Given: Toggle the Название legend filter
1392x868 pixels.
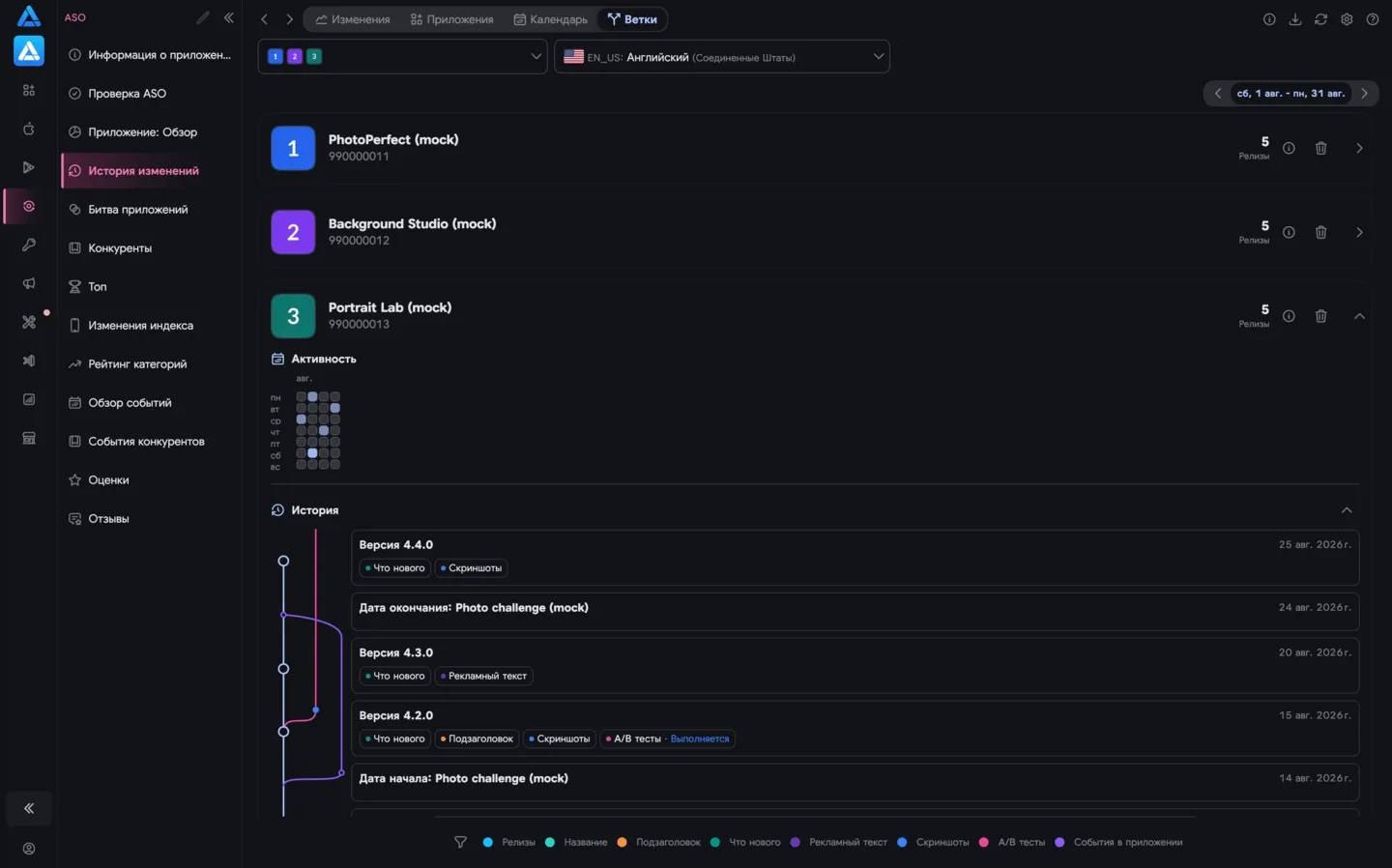Looking at the screenshot, I should [576, 842].
